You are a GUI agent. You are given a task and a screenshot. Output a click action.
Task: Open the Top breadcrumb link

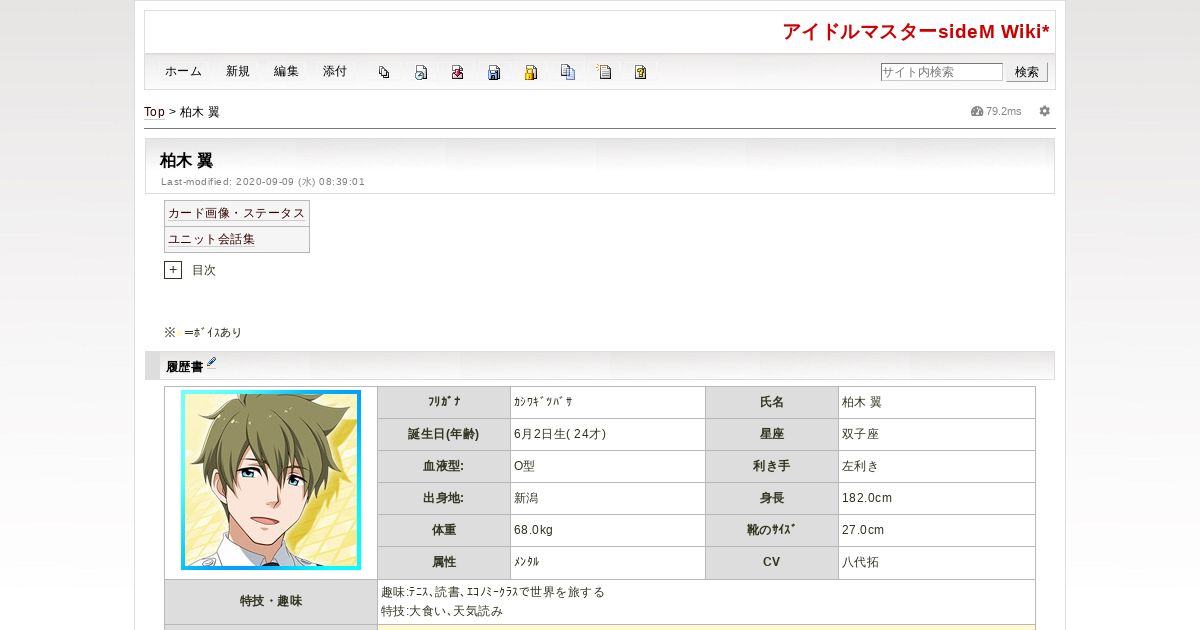coord(154,112)
